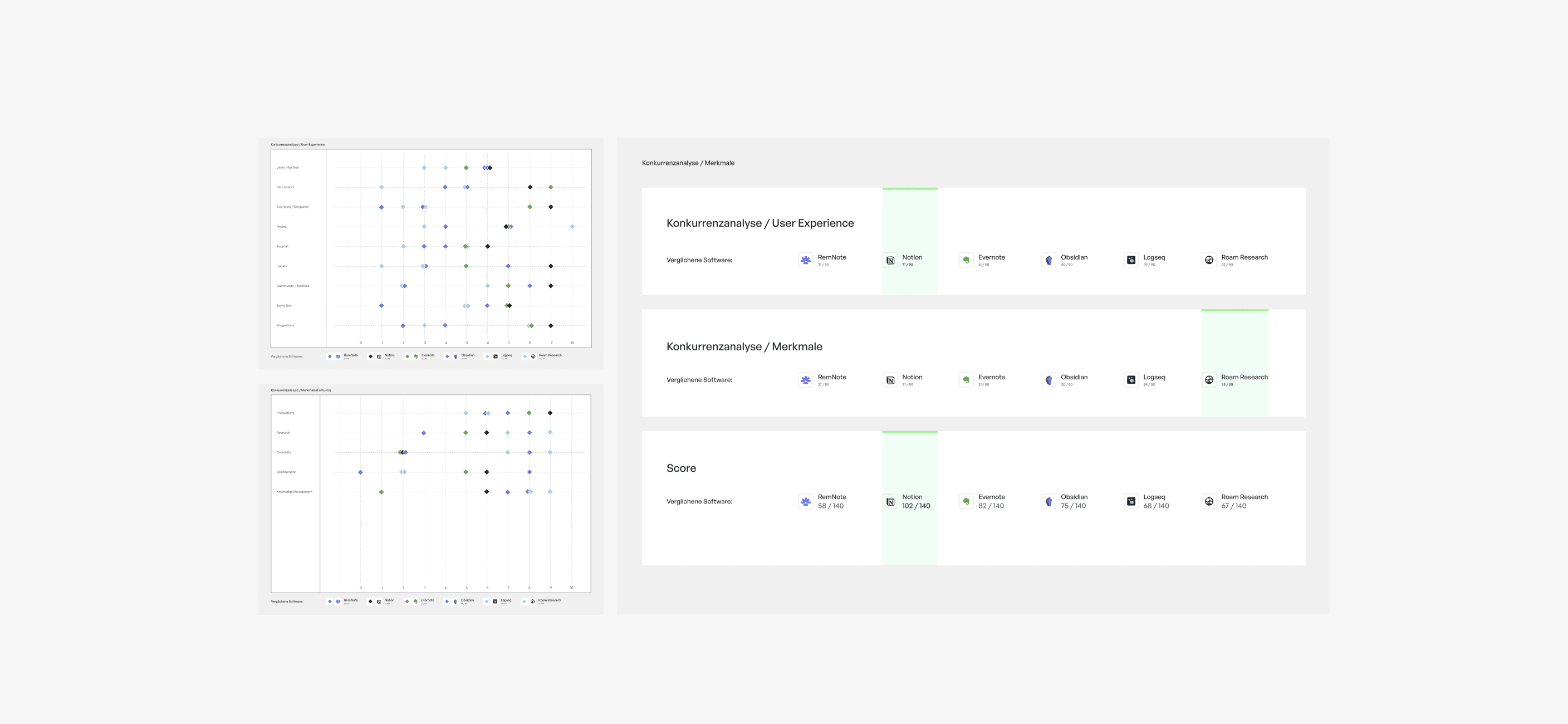
Task: Click 'Konkurrenzanalyse / Merkmale' title above the cards
Action: coord(688,163)
